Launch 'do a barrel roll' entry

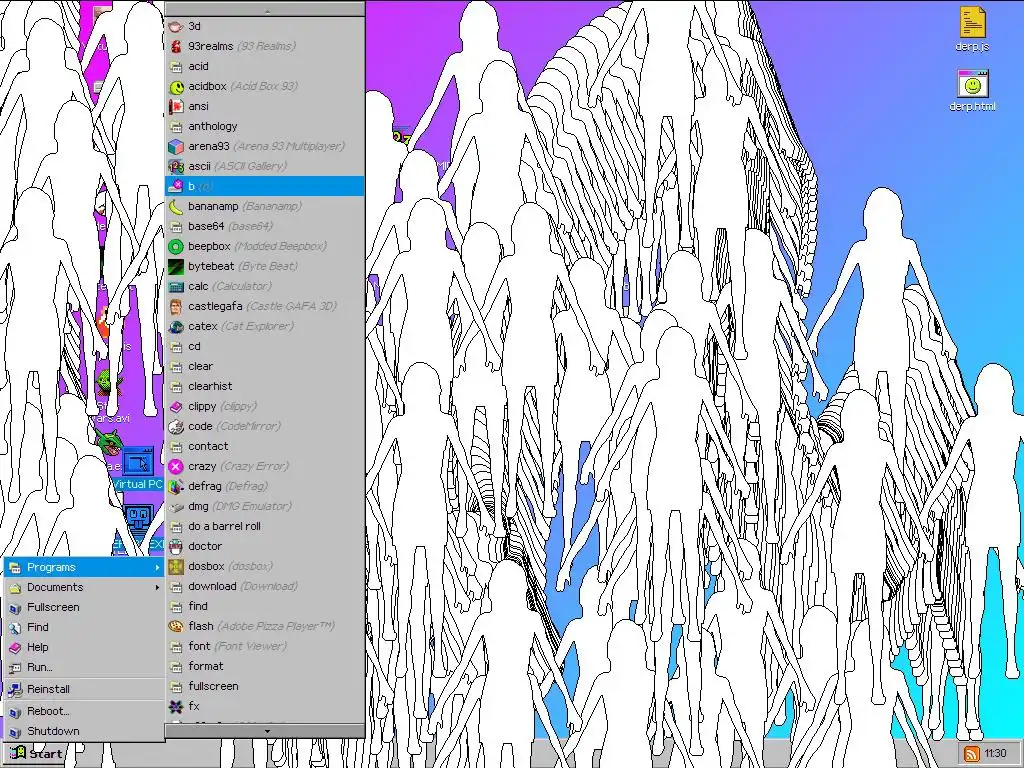(x=265, y=526)
